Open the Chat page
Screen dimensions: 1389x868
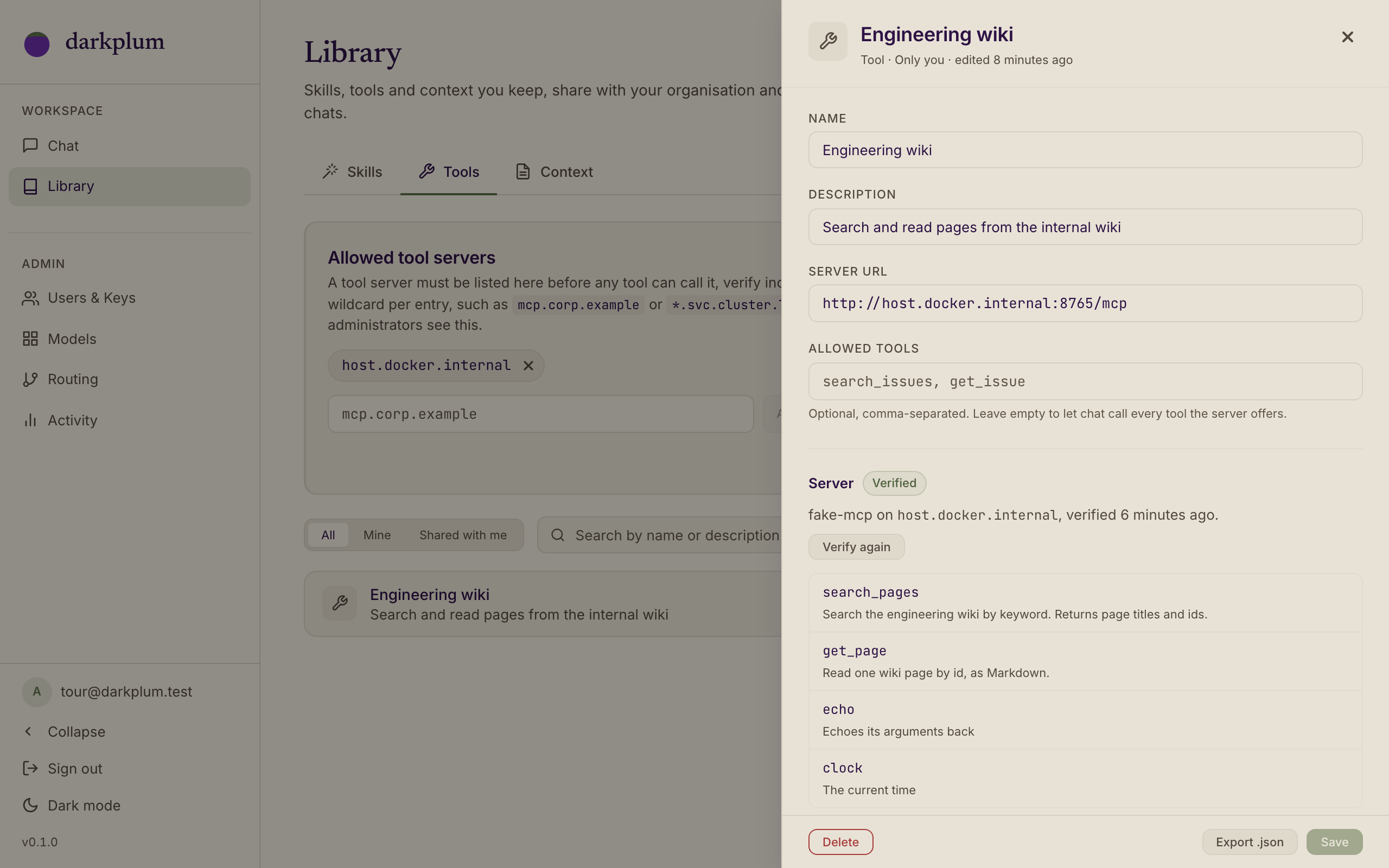[x=130, y=146]
